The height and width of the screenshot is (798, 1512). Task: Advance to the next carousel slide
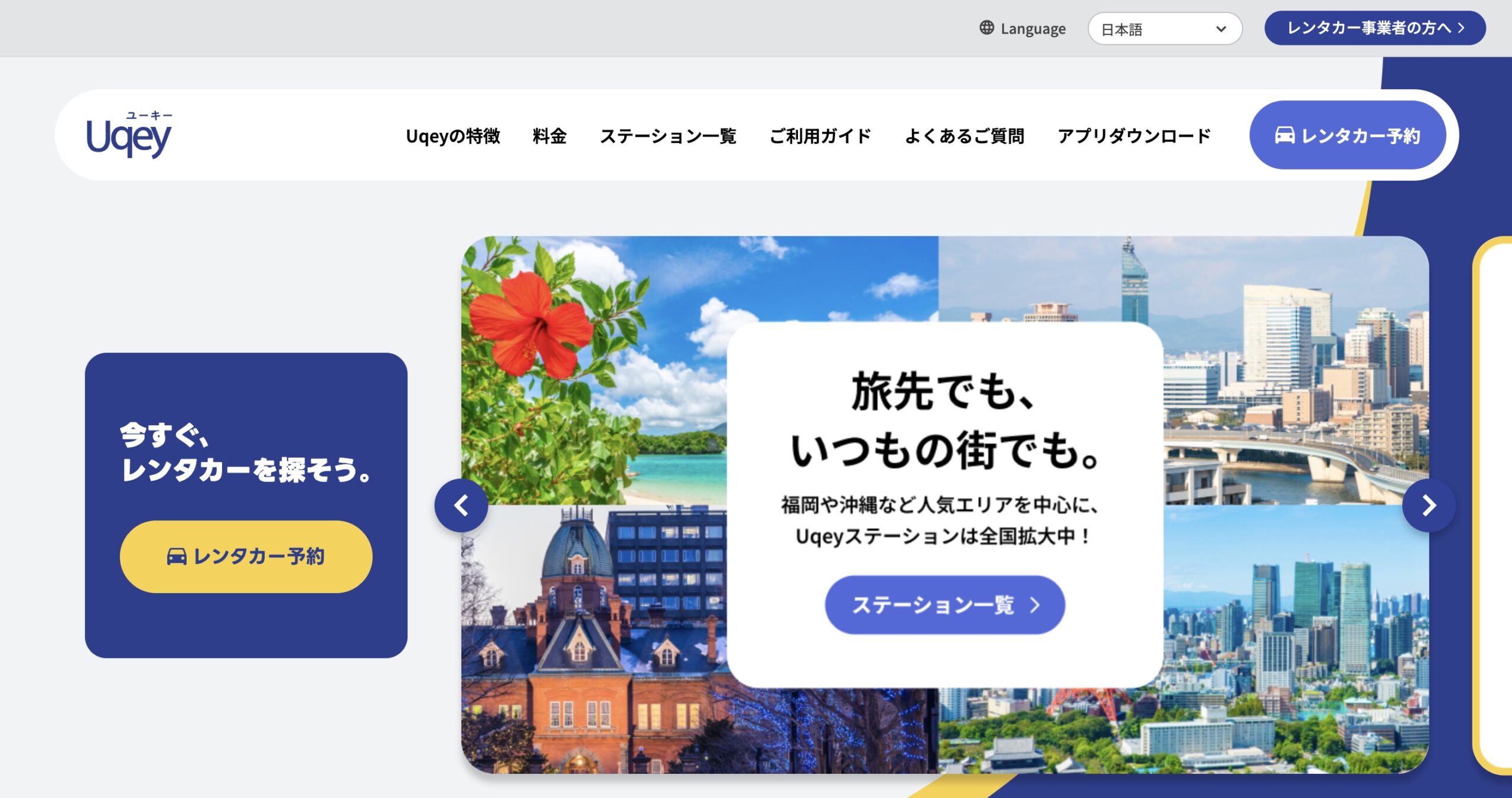tap(1428, 506)
